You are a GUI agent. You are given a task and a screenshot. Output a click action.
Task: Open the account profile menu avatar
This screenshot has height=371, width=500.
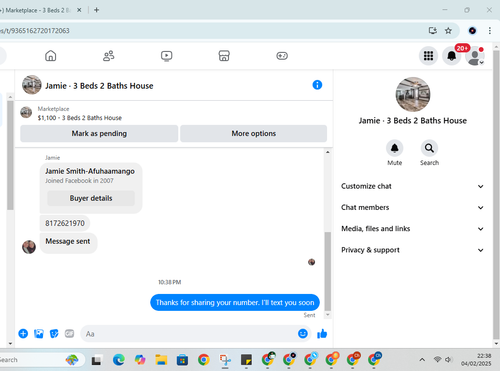coord(475,56)
